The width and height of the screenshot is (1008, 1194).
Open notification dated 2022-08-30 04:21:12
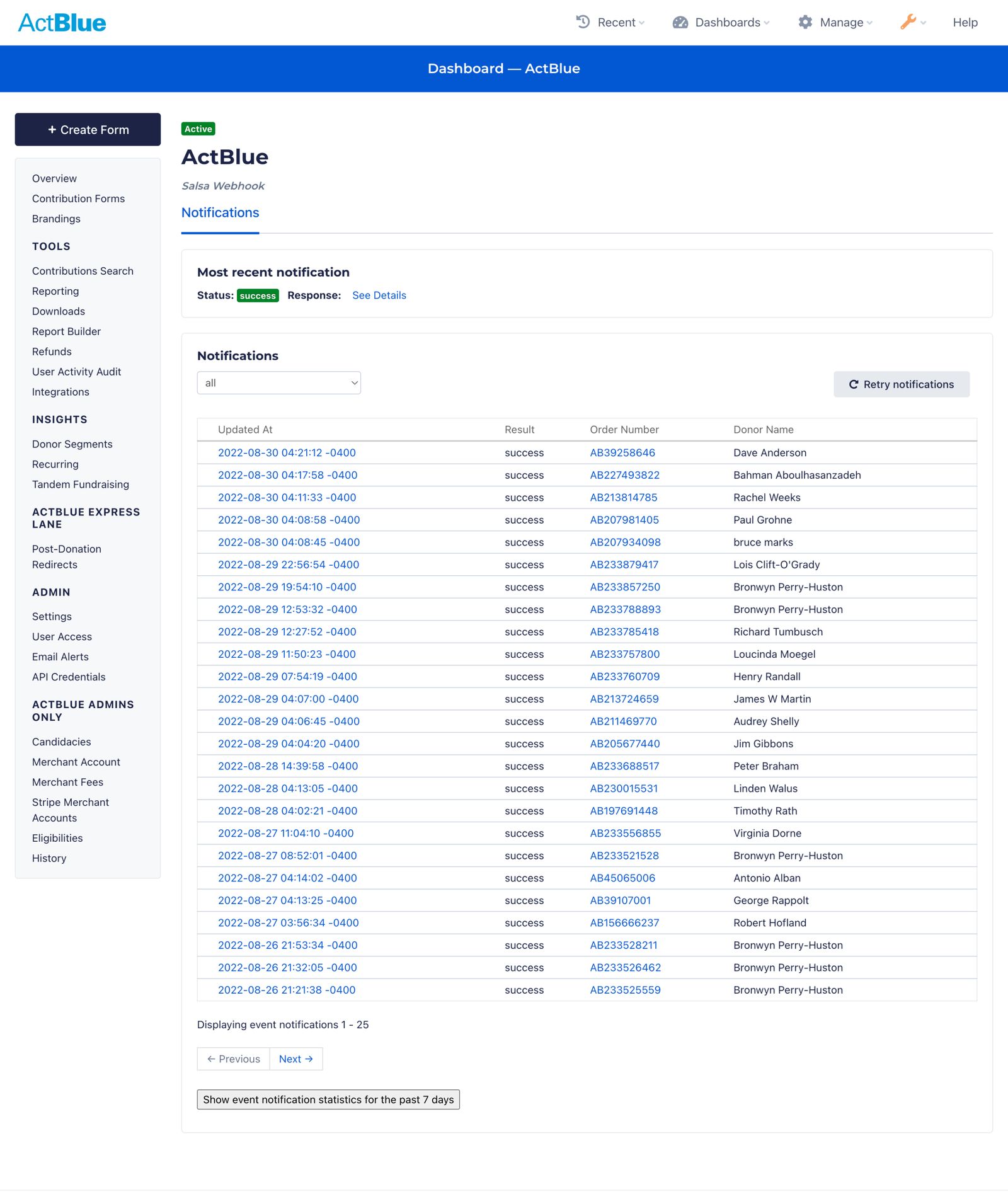tap(287, 453)
